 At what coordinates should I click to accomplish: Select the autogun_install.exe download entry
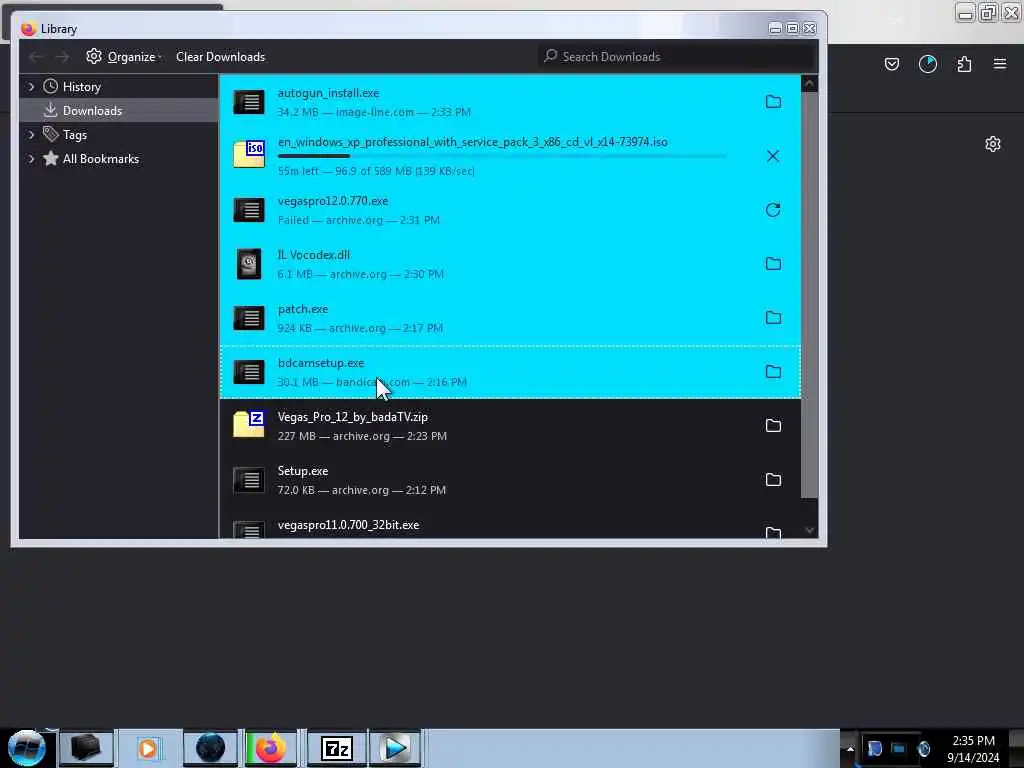510,102
